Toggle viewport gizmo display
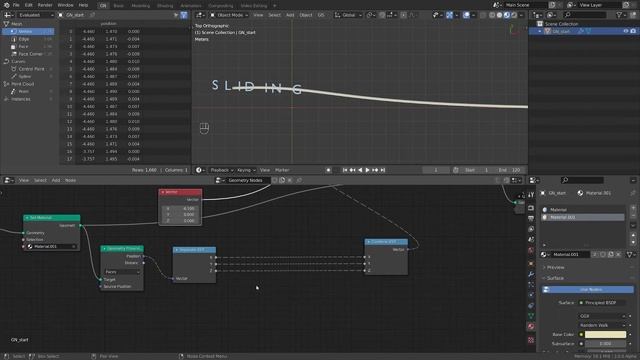Screen dimensions: 640x360 coord(449,15)
